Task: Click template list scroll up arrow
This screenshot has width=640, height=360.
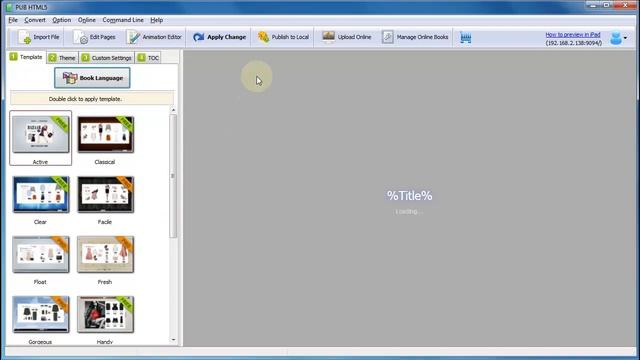Action: (173, 110)
